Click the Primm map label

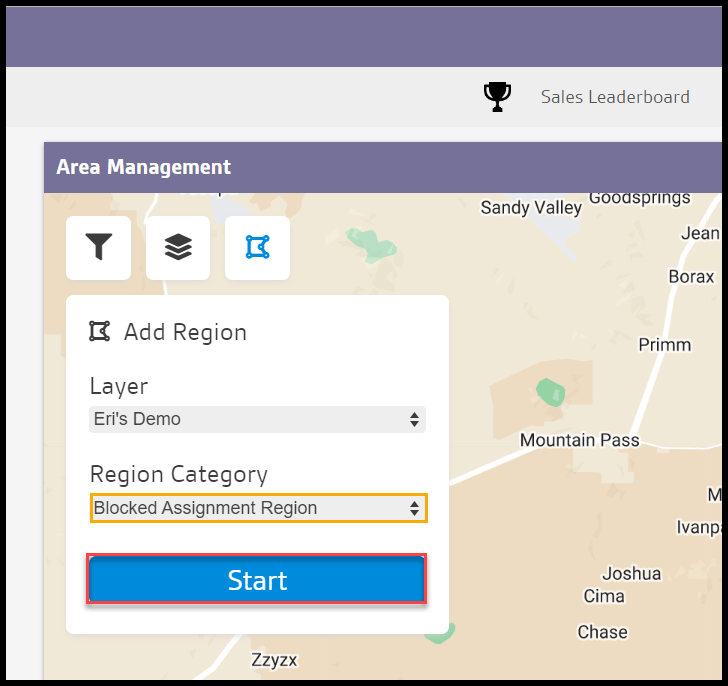pos(664,344)
